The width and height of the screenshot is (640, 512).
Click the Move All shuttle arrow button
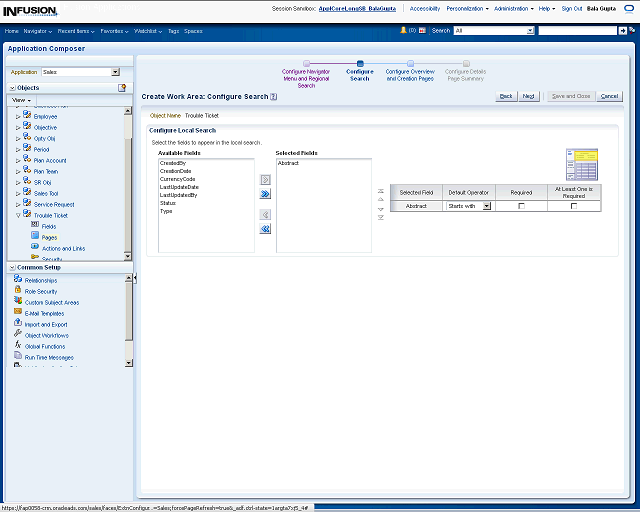coord(265,194)
